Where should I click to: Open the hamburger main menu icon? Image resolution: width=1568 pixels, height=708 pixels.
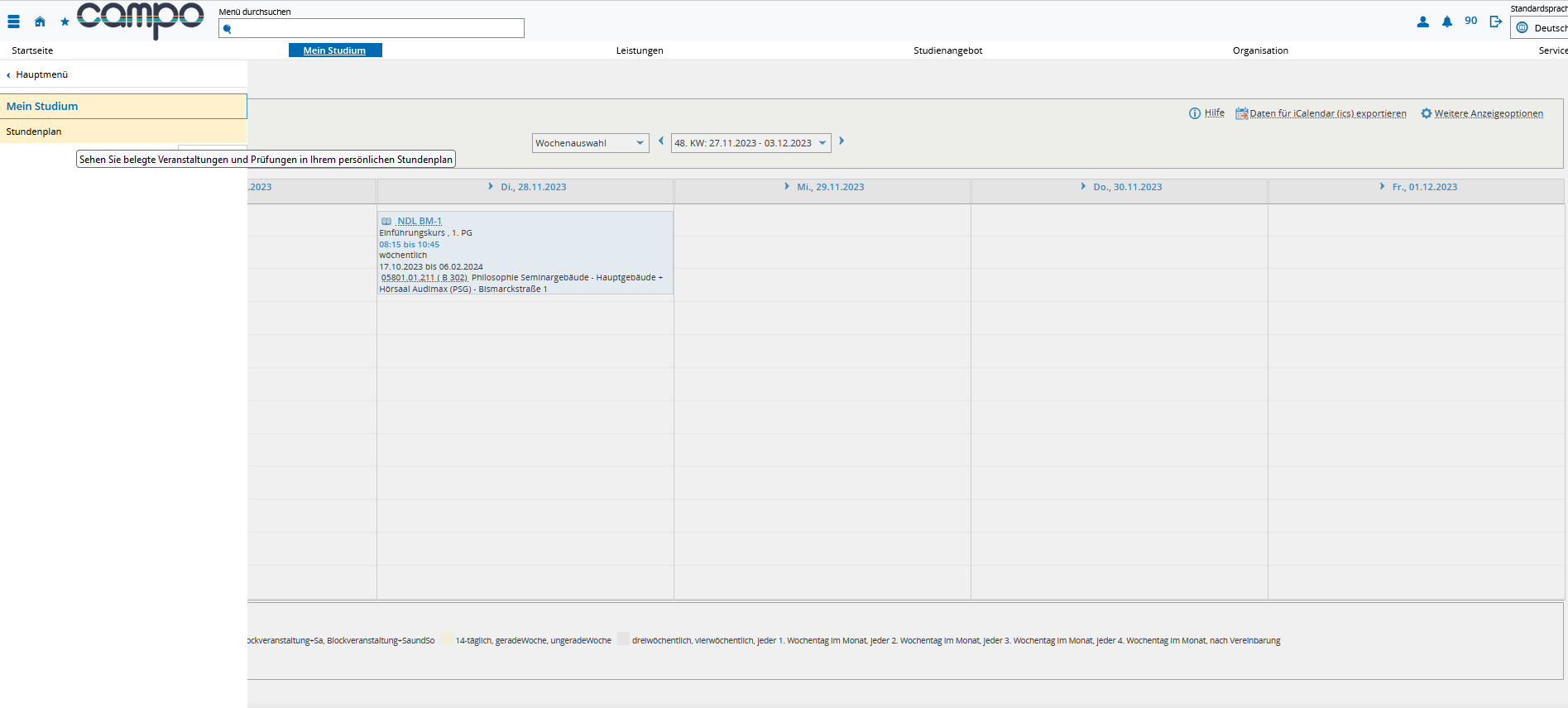14,22
